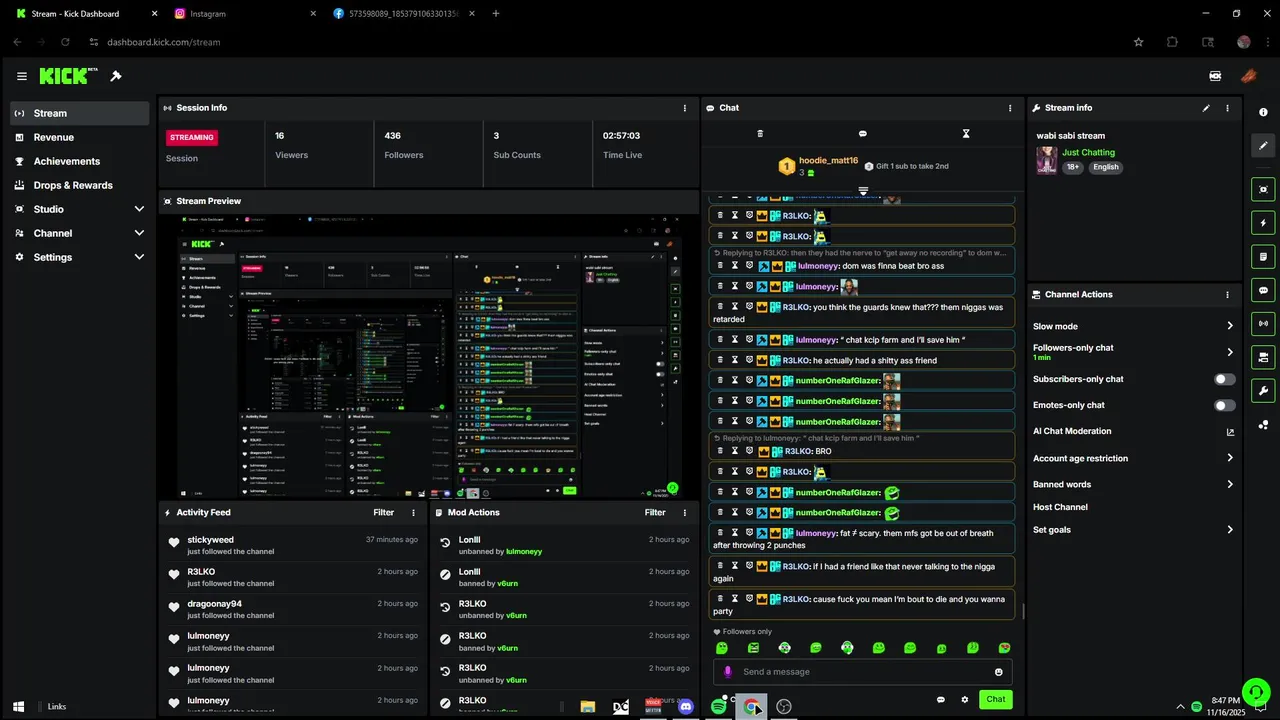The height and width of the screenshot is (720, 1280).
Task: Collapse the gift leaderboard handle
Action: [x=863, y=190]
